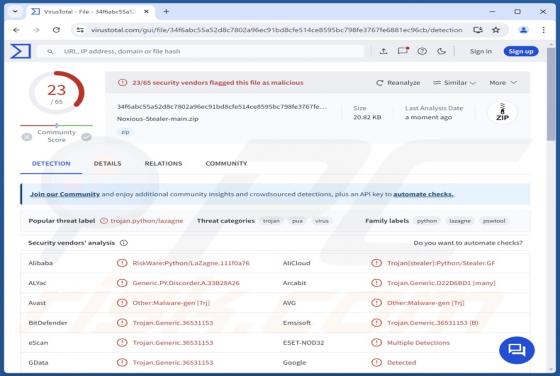The image size is (560, 376).
Task: Click the pswtool family label
Action: 494,221
